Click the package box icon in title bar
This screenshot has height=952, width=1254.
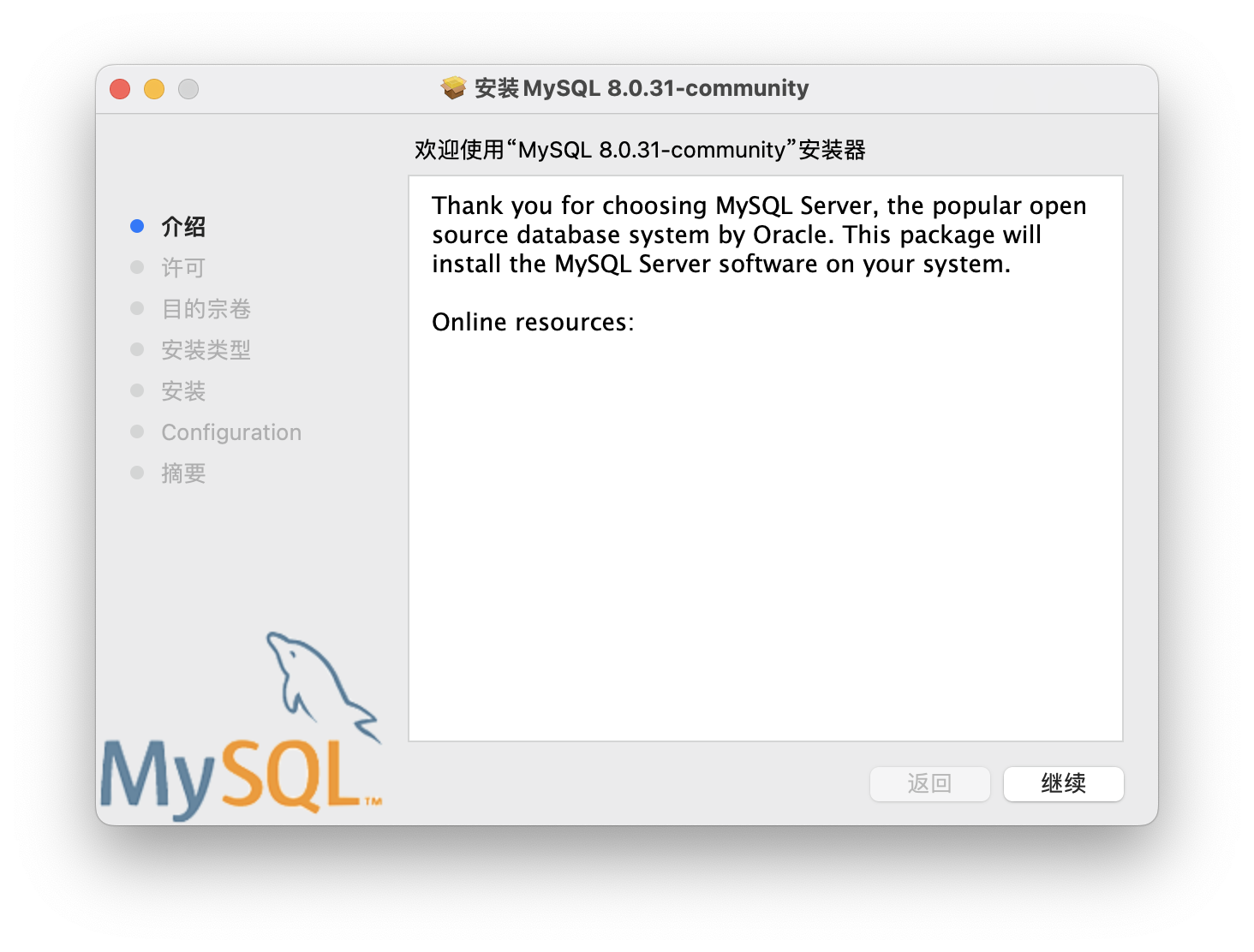point(453,88)
